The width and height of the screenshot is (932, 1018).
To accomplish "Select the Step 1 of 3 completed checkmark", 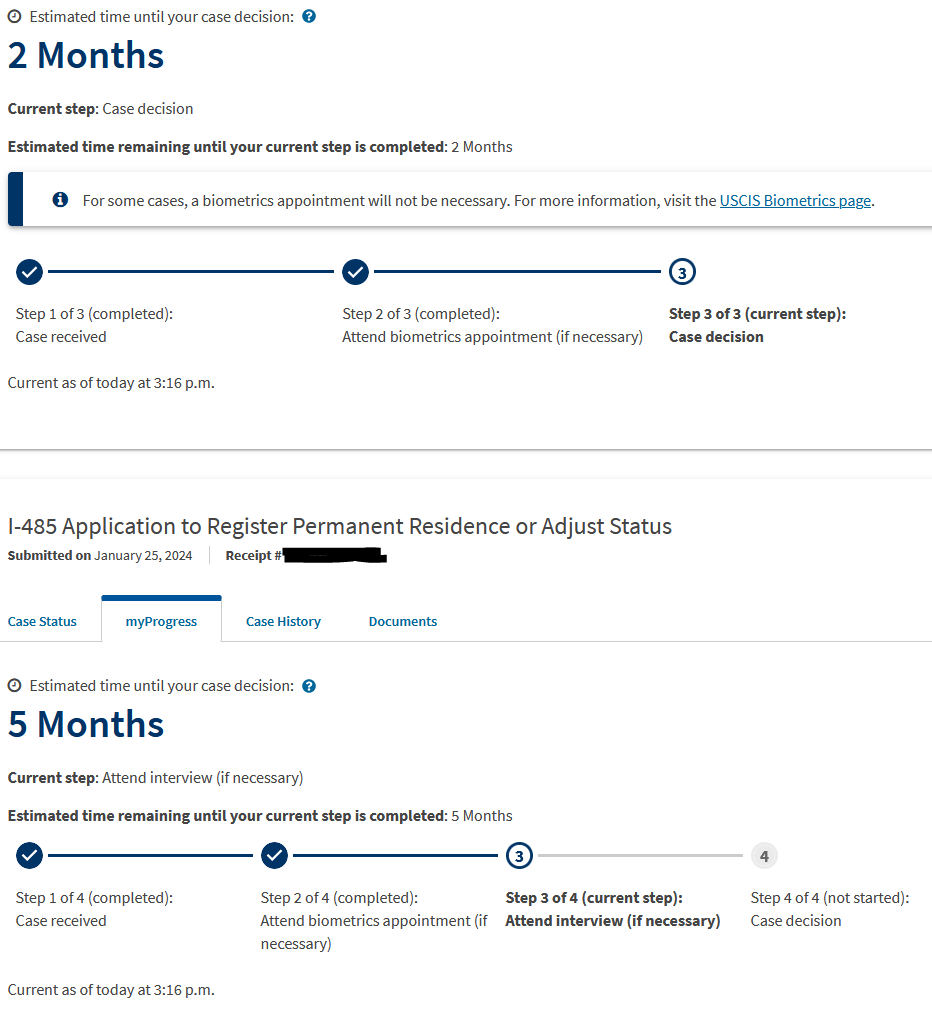I will point(29,272).
